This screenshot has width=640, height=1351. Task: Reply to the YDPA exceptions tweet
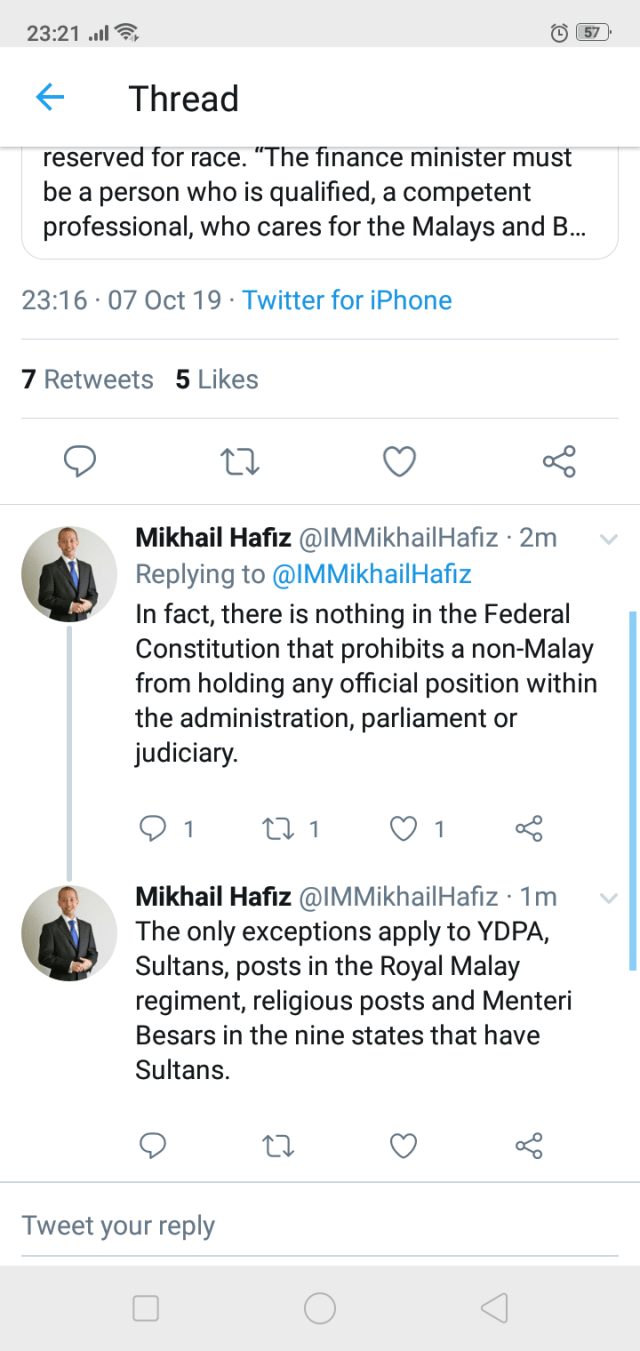pos(152,1145)
